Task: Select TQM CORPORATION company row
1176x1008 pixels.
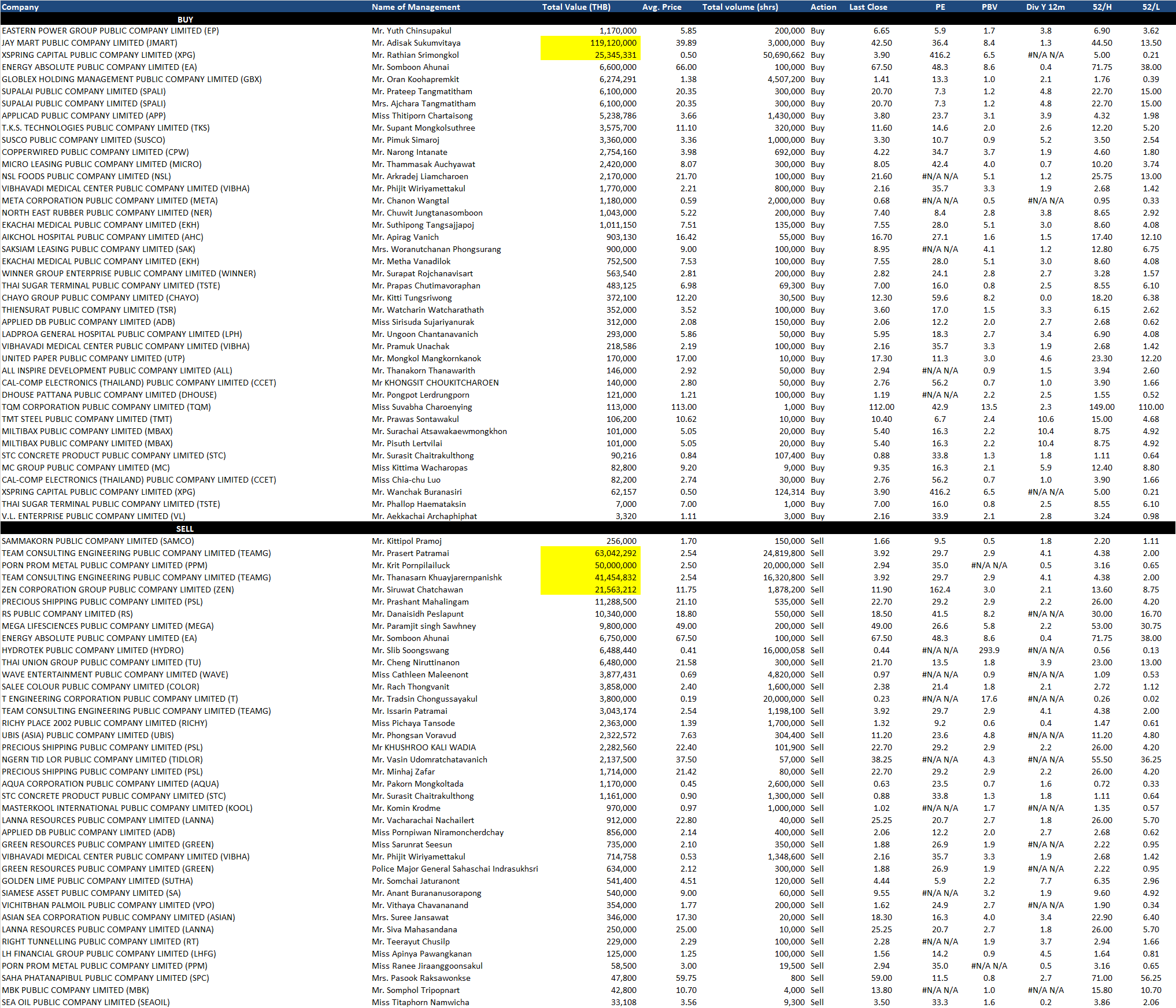Action: 106,407
